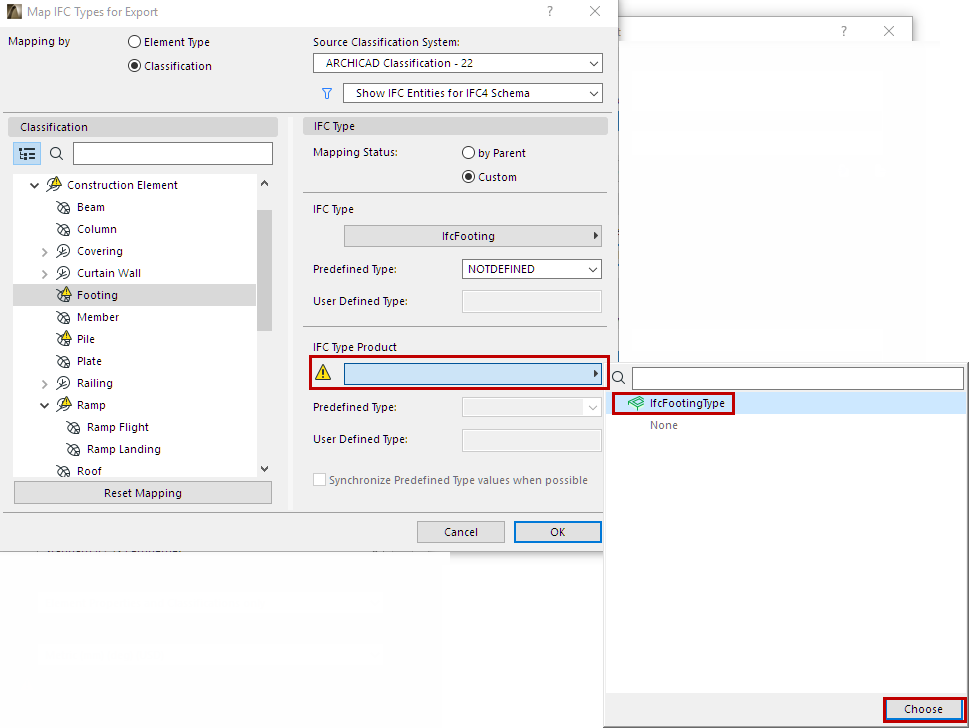This screenshot has height=728, width=970.
Task: Open the Show IFC Entities schema dropdown
Action: coord(473,93)
